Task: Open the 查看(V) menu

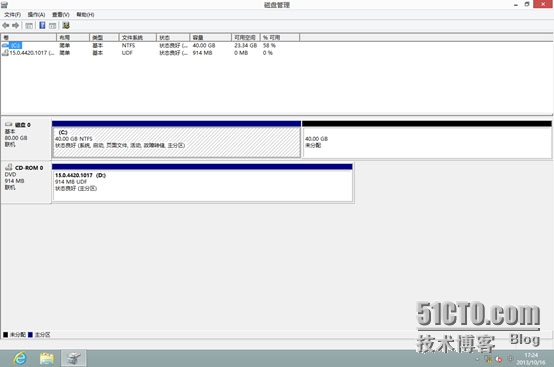Action: click(x=61, y=14)
